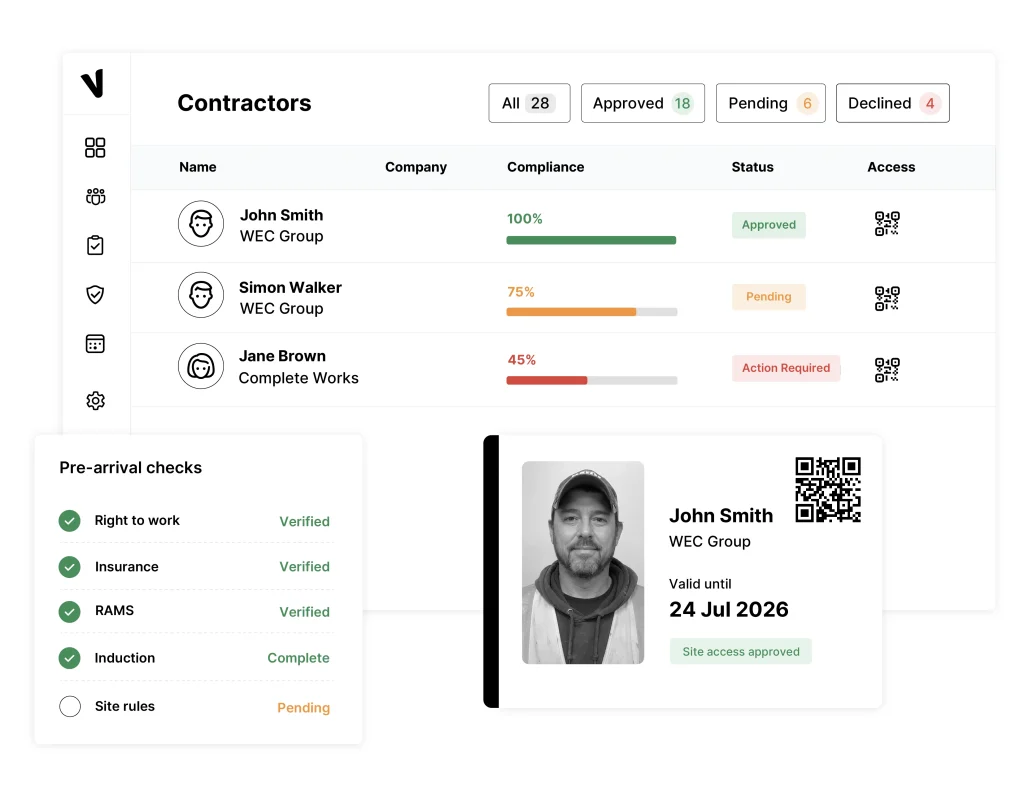Click the Verified status next to Right to work
This screenshot has width=1024, height=788.
coord(304,522)
